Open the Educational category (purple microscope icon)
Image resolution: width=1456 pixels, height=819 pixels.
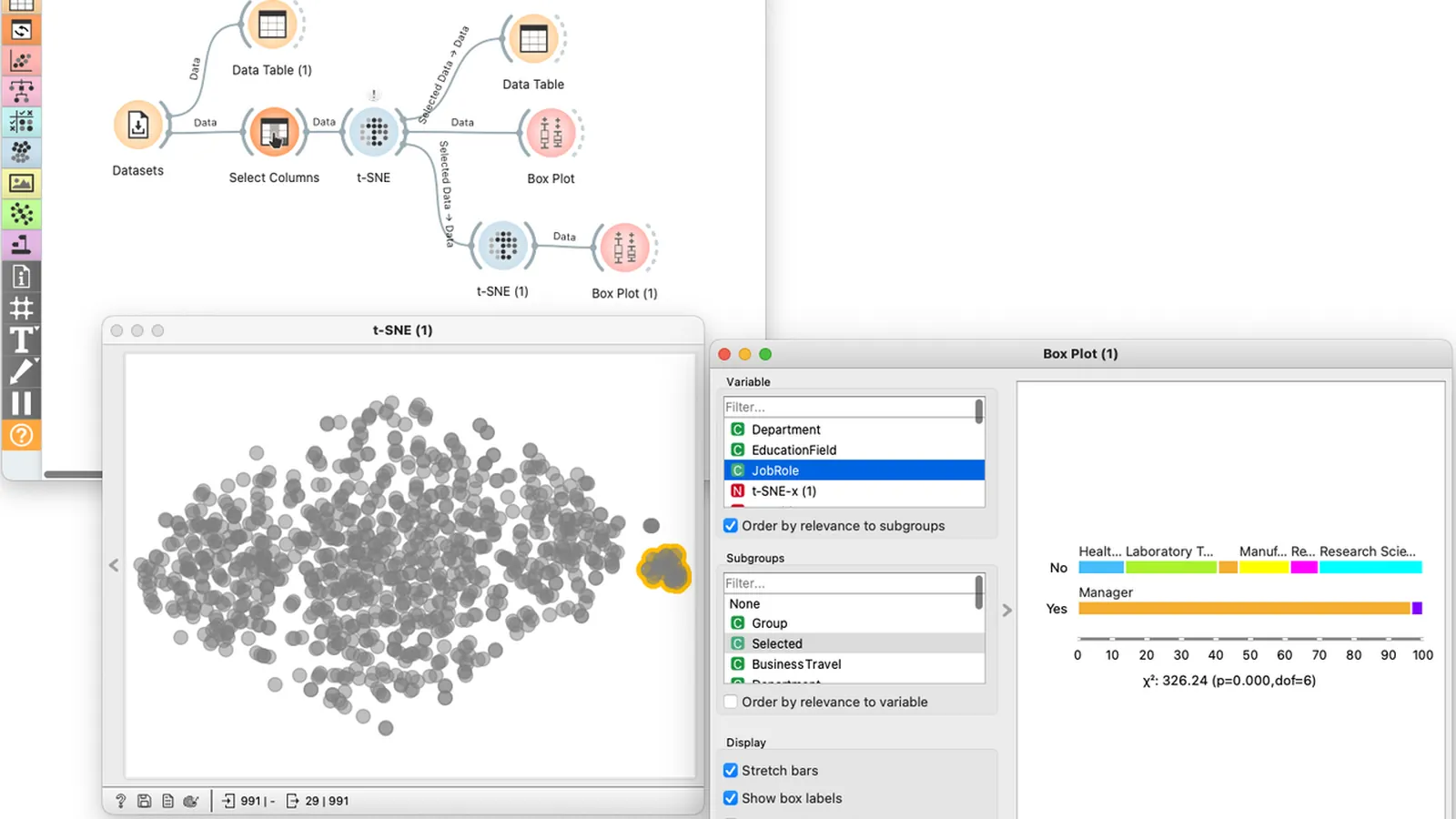pyautogui.click(x=22, y=244)
